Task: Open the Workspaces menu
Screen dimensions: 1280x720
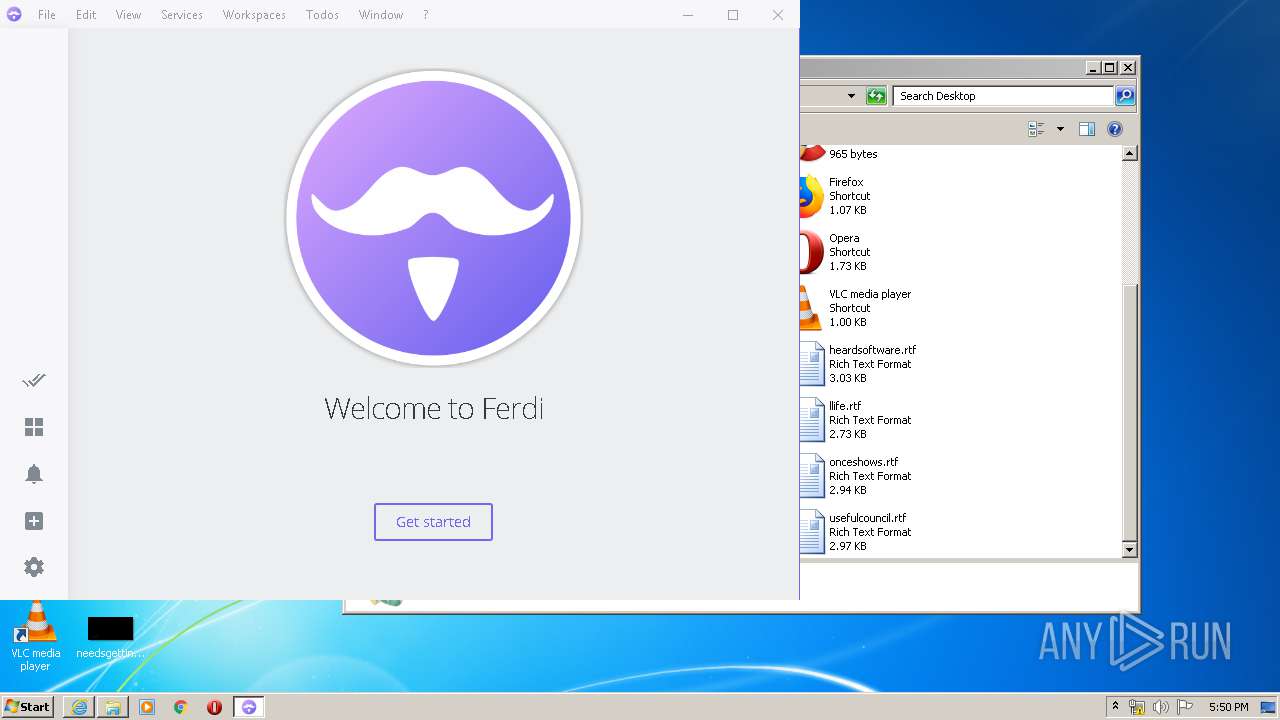Action: pos(254,15)
